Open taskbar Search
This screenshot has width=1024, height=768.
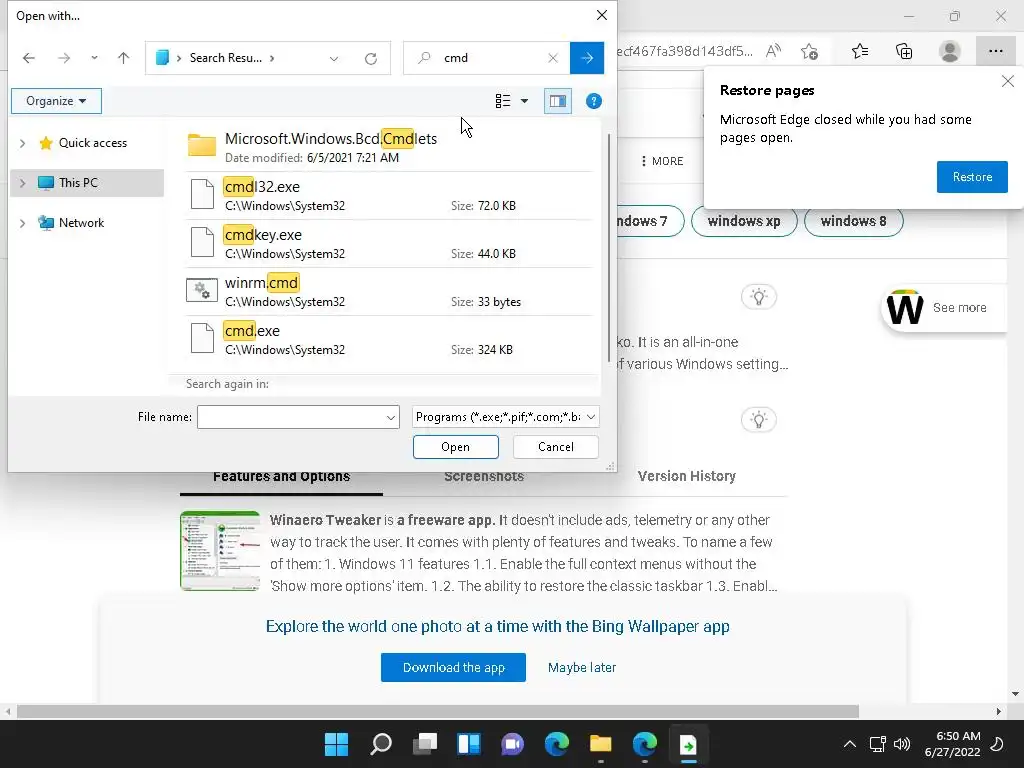point(381,744)
